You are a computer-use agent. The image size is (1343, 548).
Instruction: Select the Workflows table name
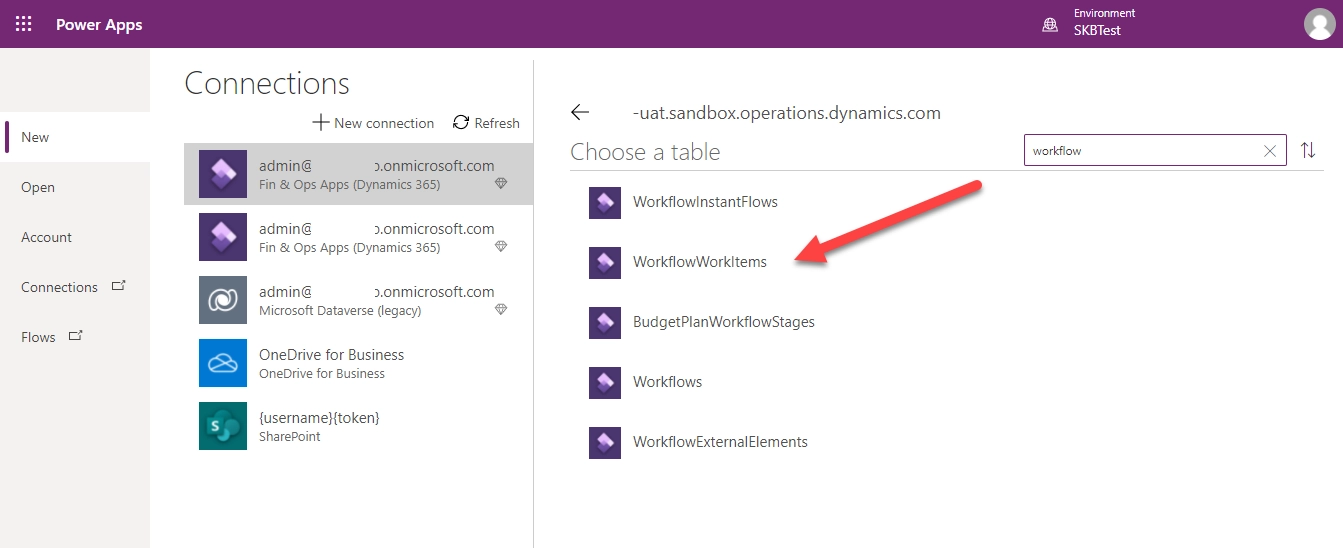click(x=668, y=382)
